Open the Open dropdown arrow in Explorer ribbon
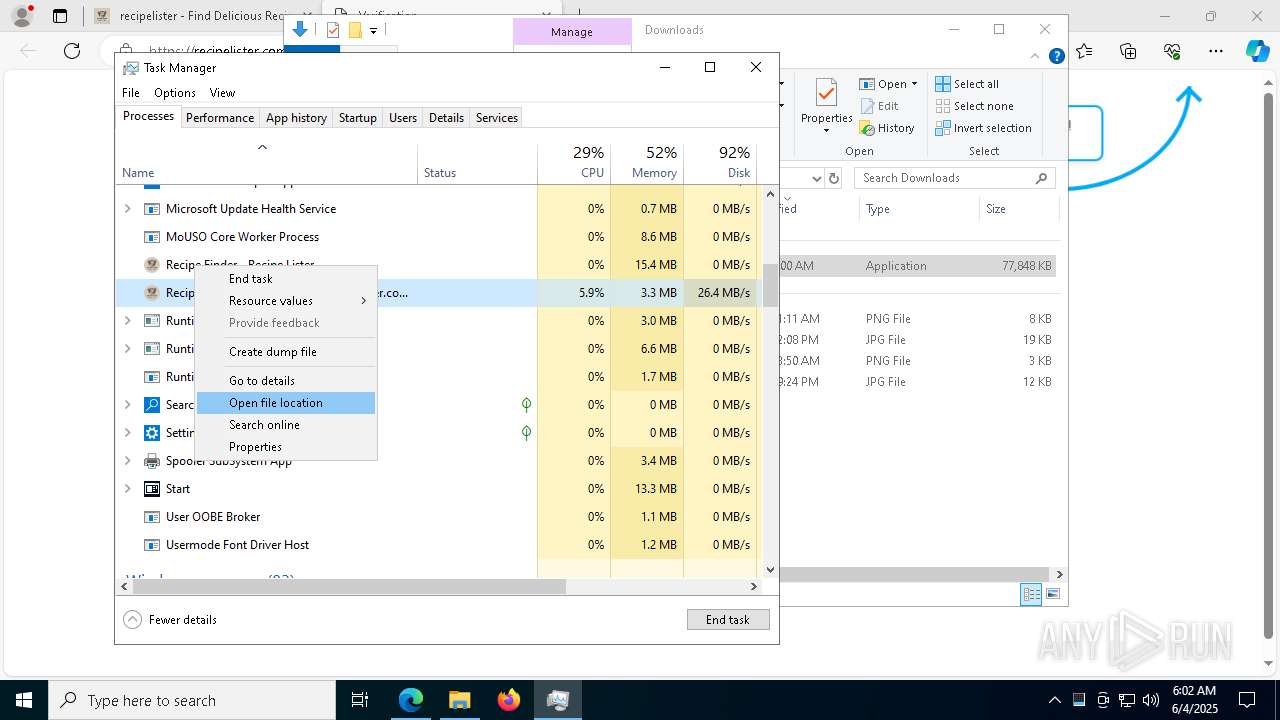The width and height of the screenshot is (1280, 720). pos(914,84)
